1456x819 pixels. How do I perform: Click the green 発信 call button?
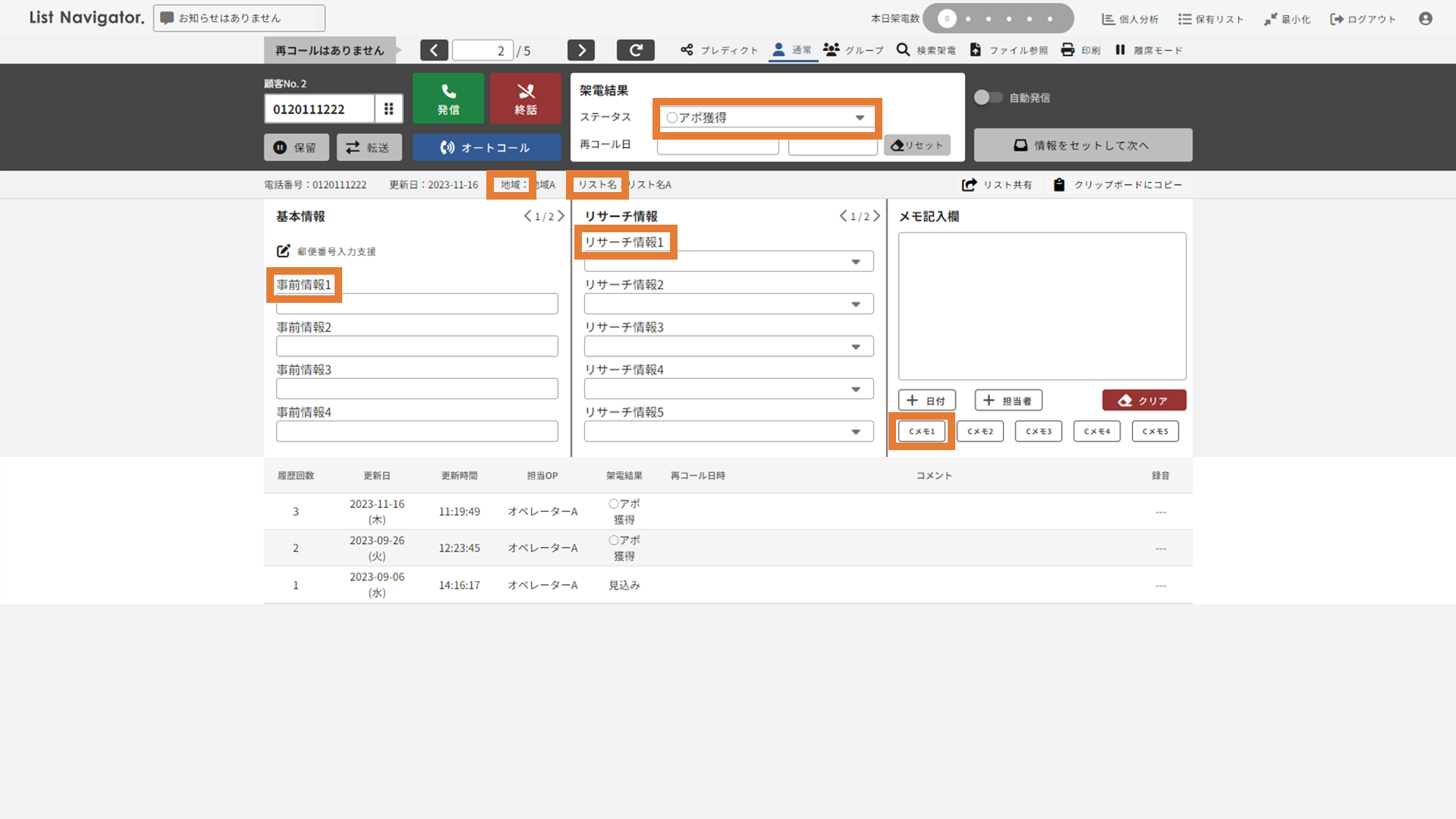tap(448, 99)
